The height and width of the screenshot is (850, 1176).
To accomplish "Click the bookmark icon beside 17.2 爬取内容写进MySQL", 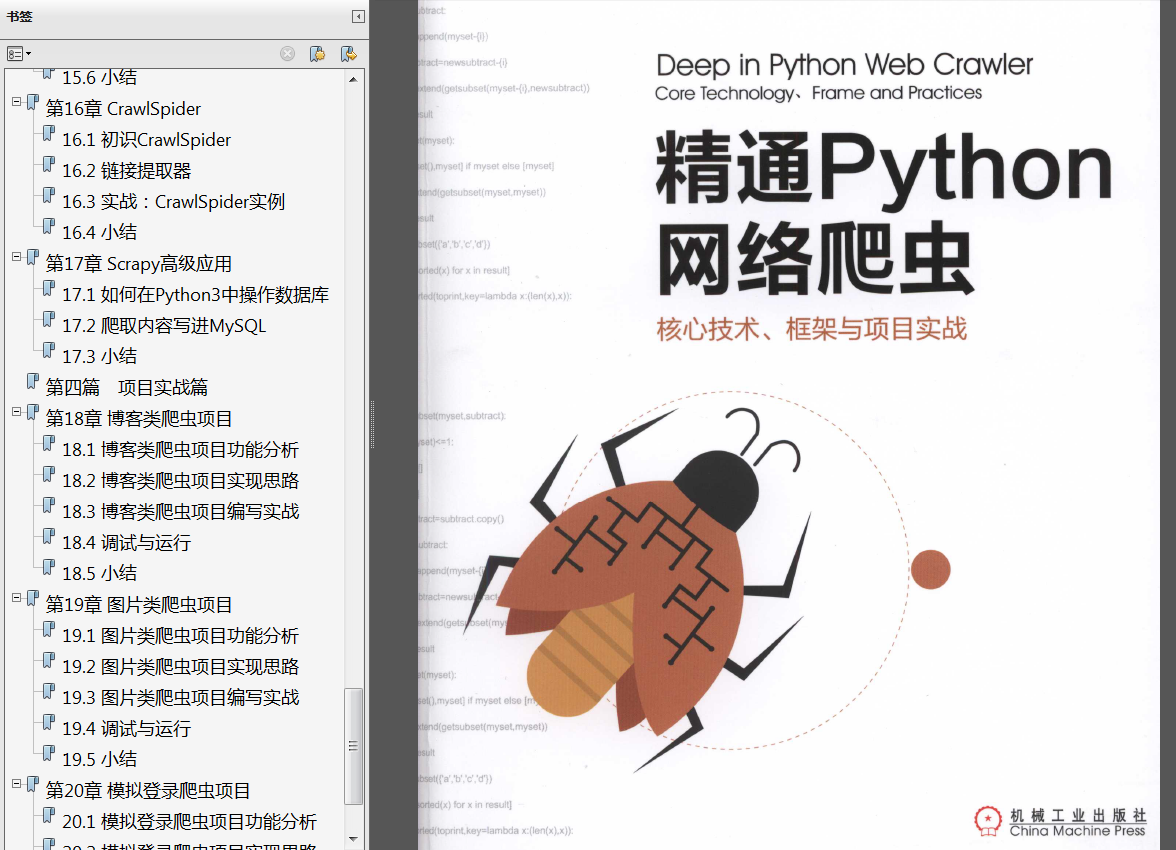I will [49, 320].
